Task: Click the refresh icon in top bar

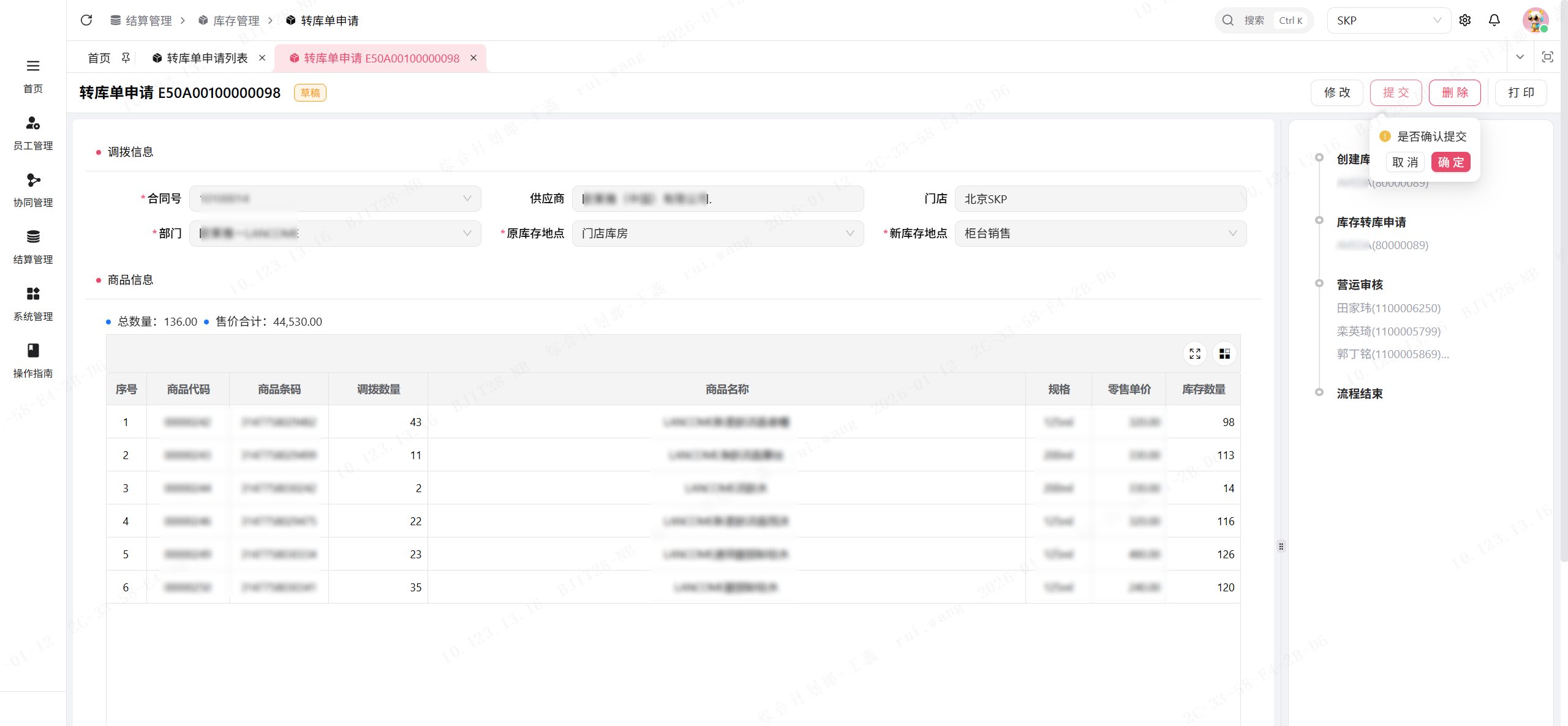Action: point(86,20)
